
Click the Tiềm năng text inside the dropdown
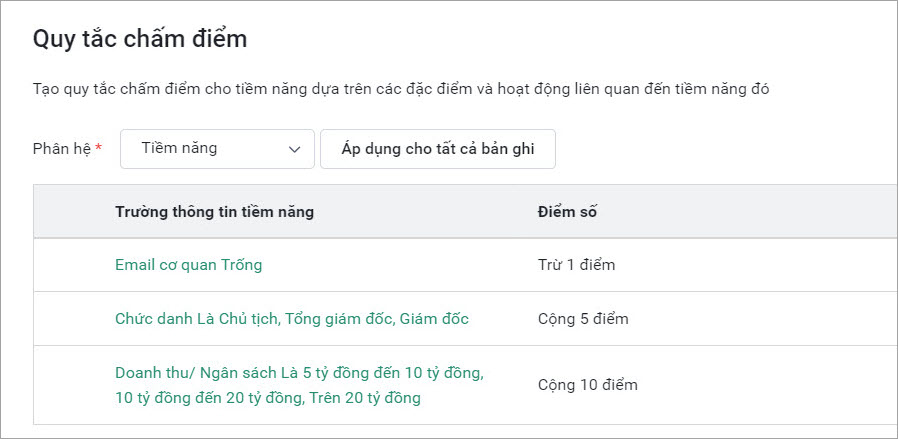pyautogui.click(x=179, y=148)
